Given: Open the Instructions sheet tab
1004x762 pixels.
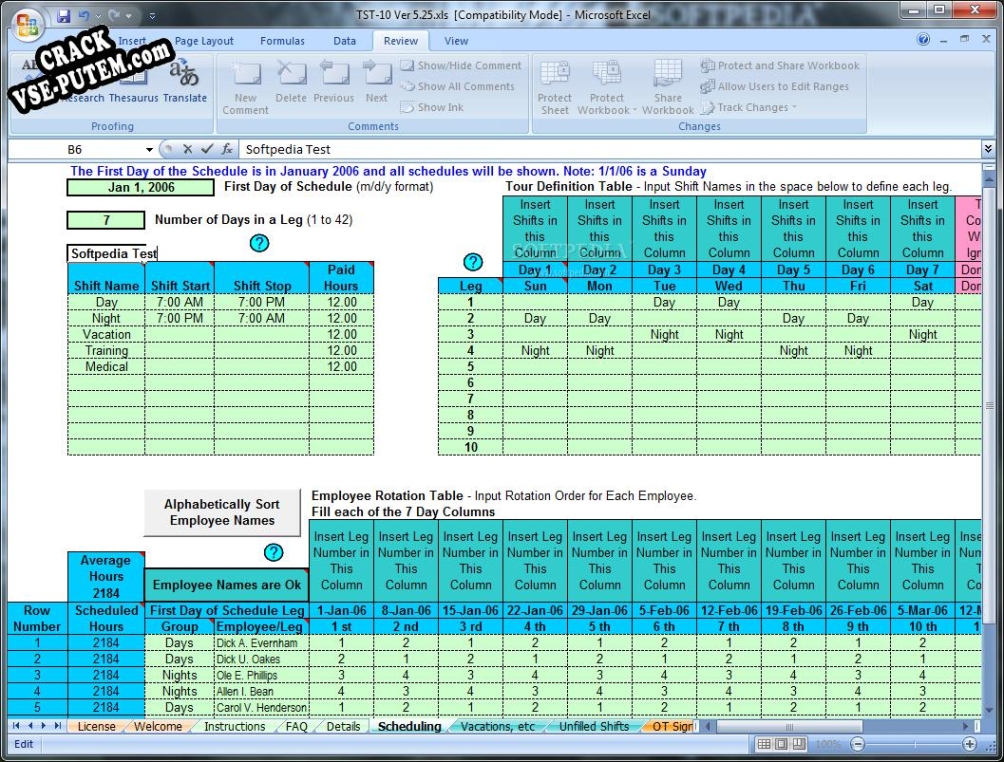Looking at the screenshot, I should 234,727.
